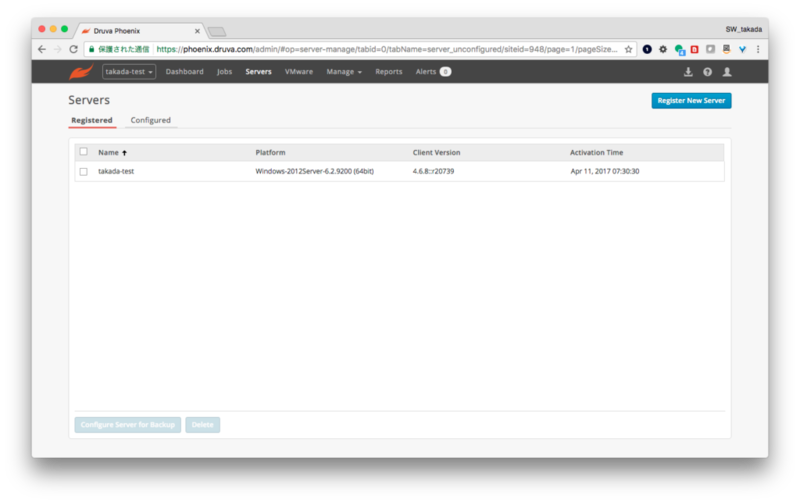Click the Apr 11, 2017 activation time
Viewport: 800px width, 503px height.
tap(605, 171)
